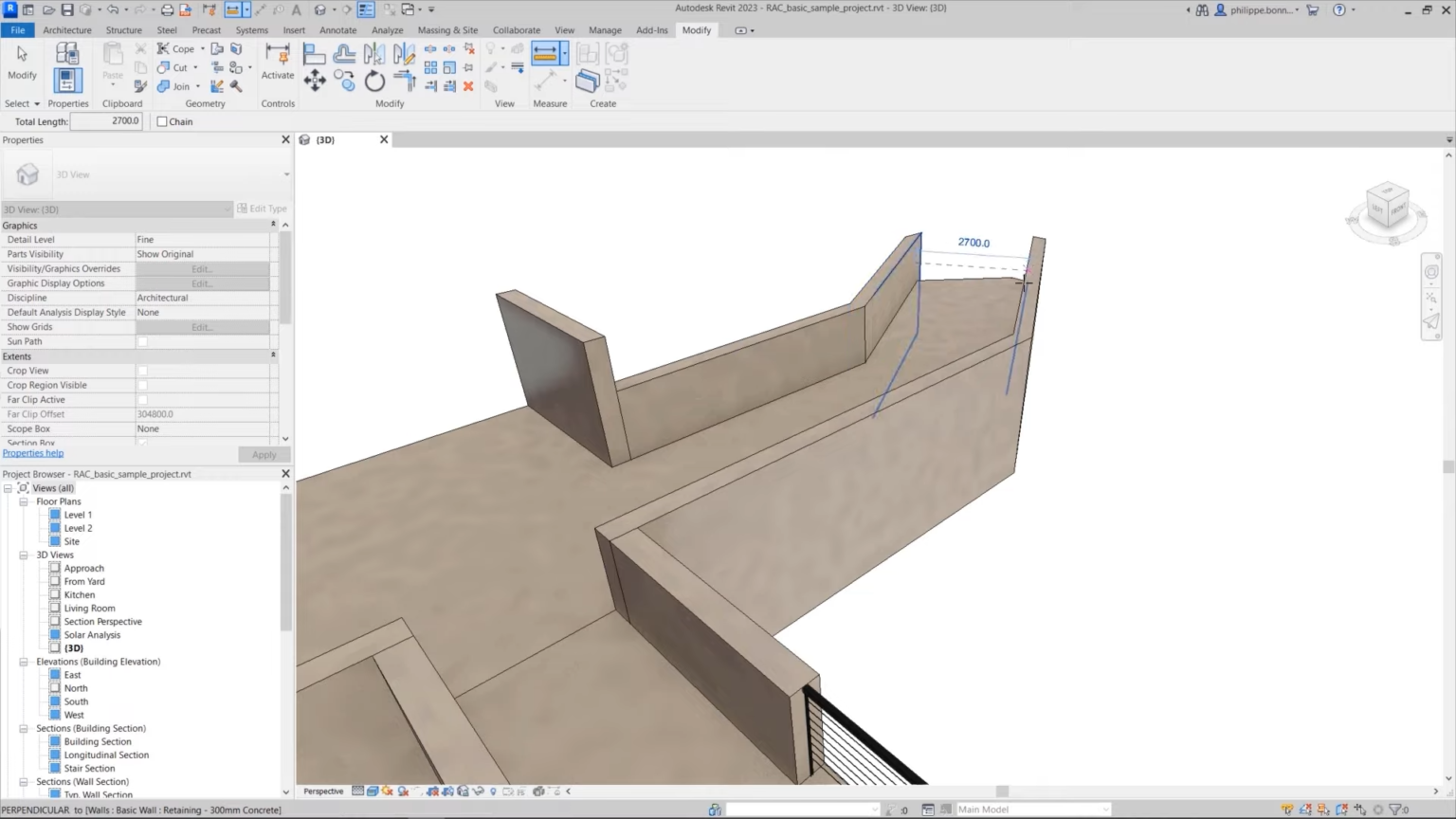Click the Edit Type button
1456x819 pixels.
tap(262, 209)
